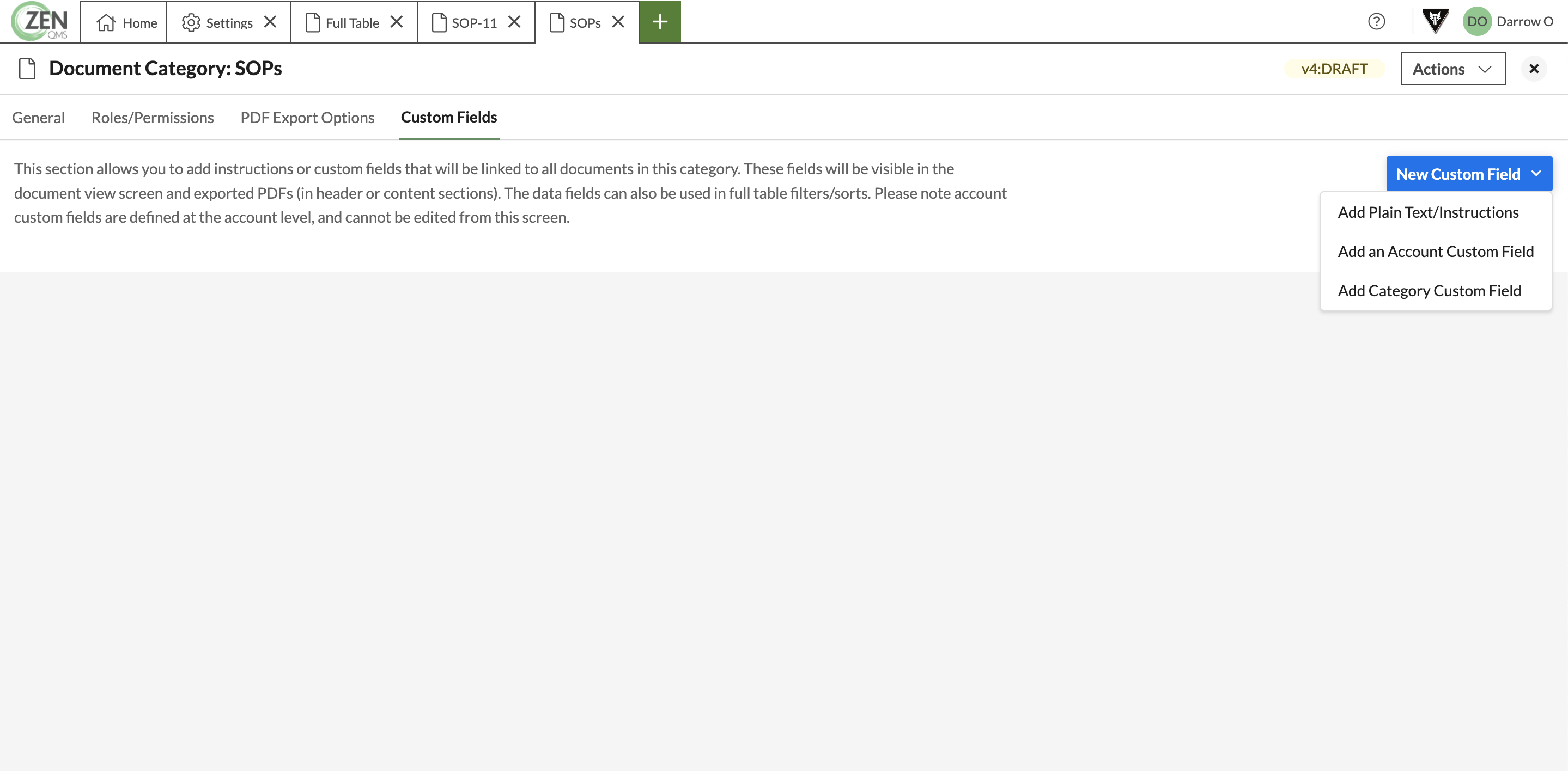The height and width of the screenshot is (771, 1568).
Task: Choose Add Category Custom Field
Action: [1429, 291]
